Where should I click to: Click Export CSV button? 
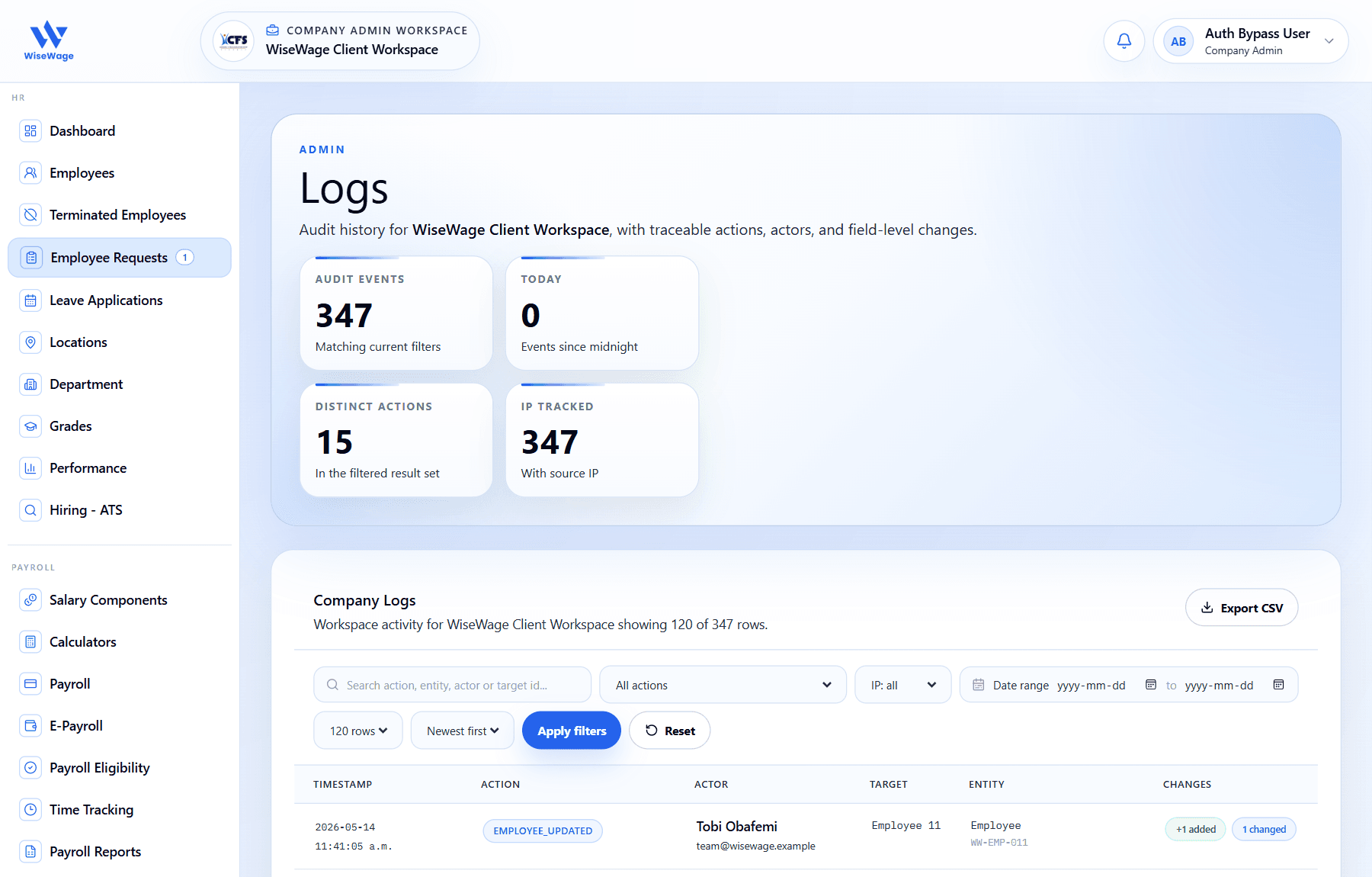coord(1242,608)
